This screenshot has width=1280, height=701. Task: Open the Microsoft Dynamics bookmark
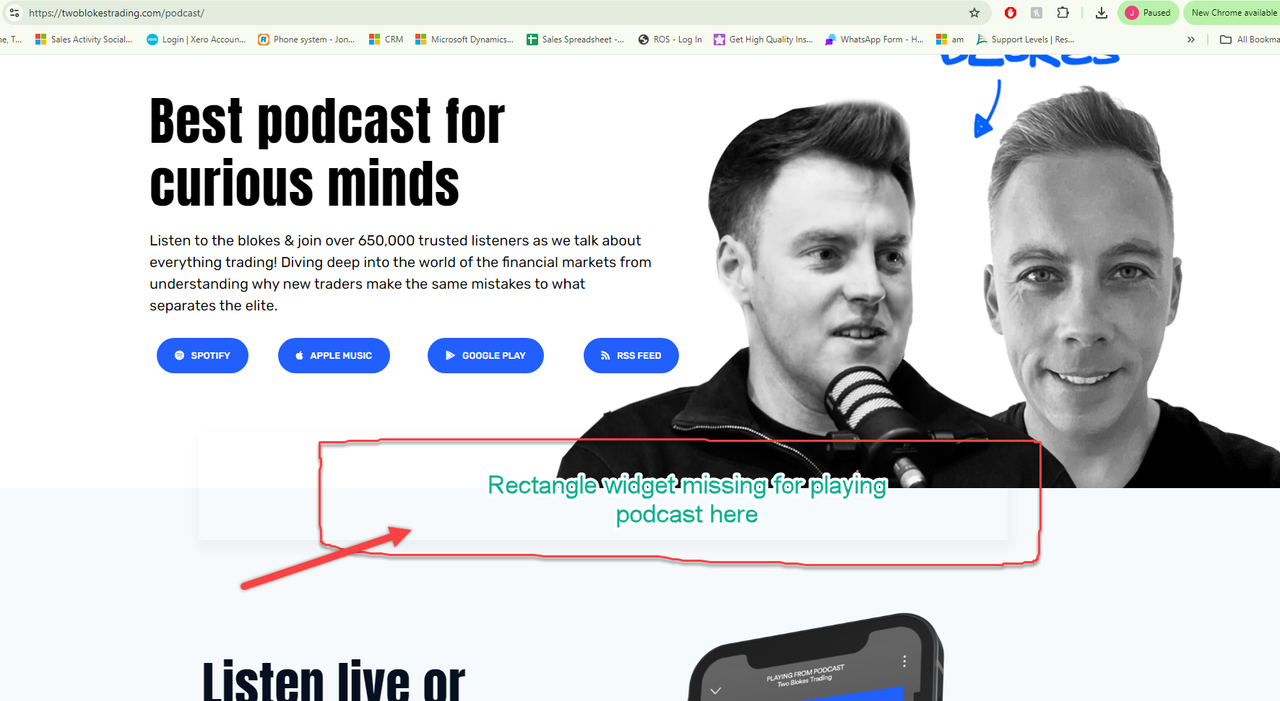click(465, 40)
